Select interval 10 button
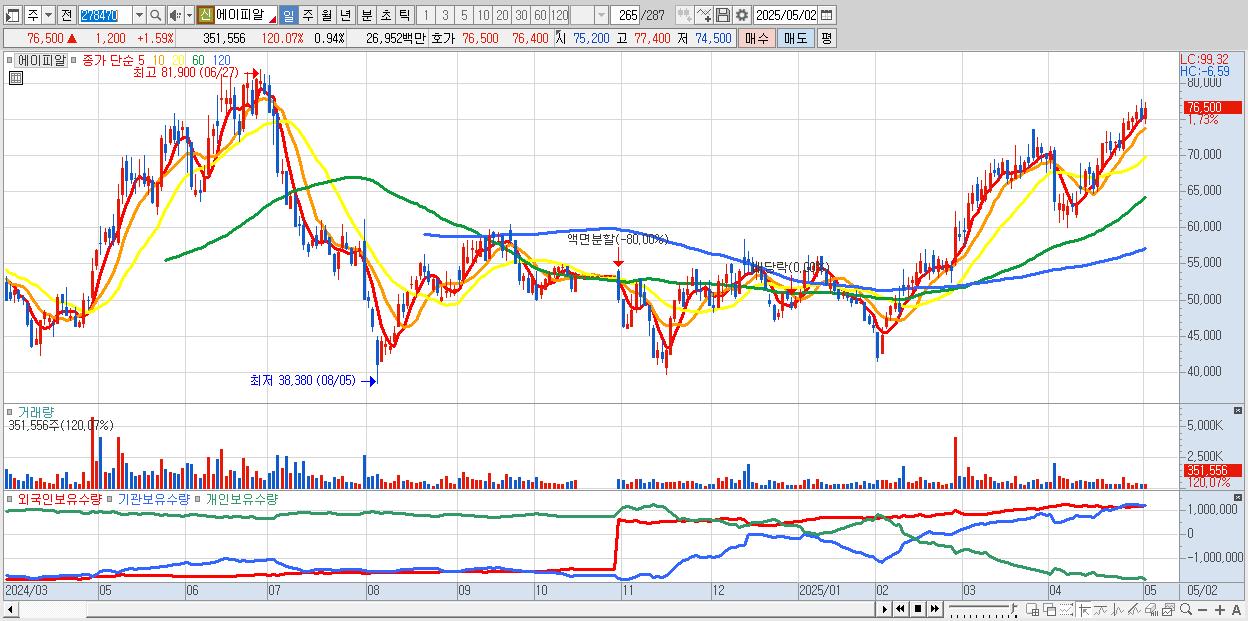Viewport: 1248px width, 621px height. tap(483, 15)
